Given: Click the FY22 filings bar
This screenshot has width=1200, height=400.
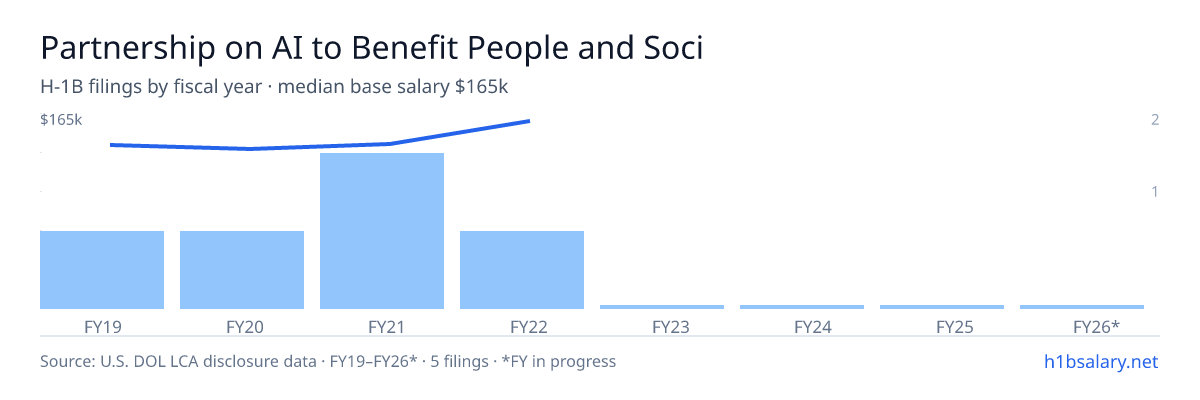Looking at the screenshot, I should (522, 270).
